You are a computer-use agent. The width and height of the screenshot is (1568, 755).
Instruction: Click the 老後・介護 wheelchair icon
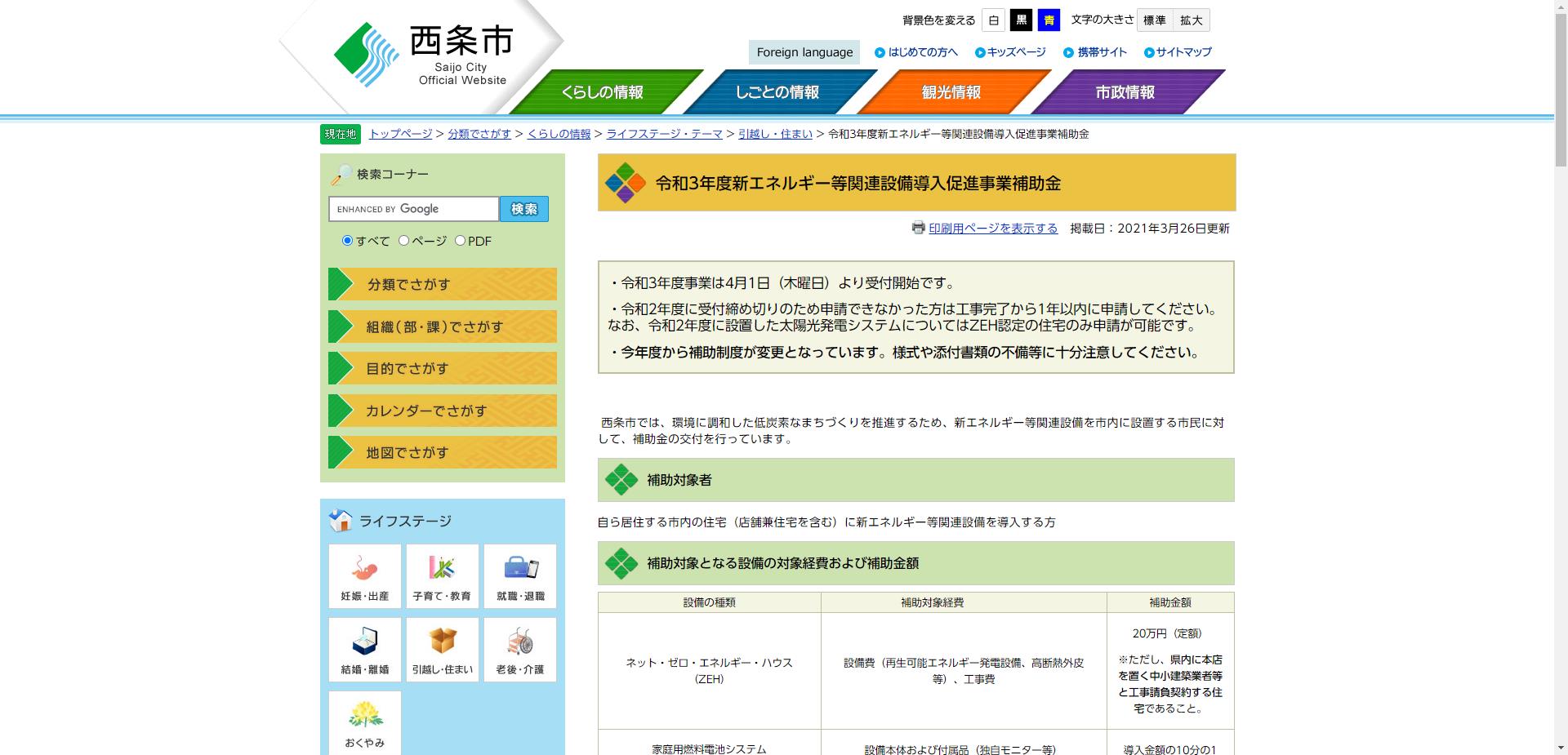[520, 649]
